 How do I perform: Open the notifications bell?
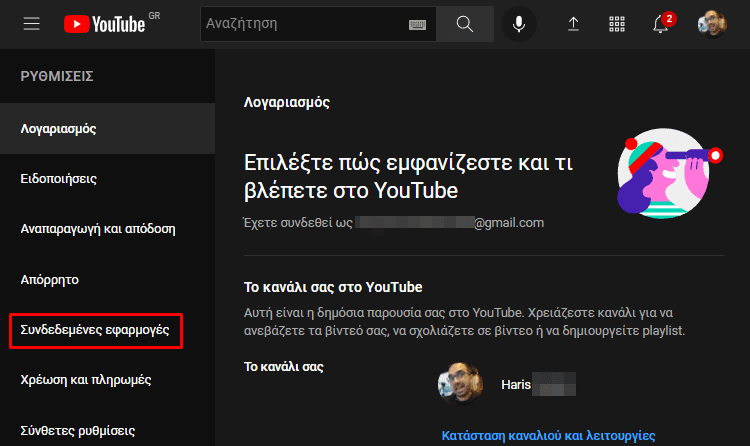pyautogui.click(x=661, y=23)
